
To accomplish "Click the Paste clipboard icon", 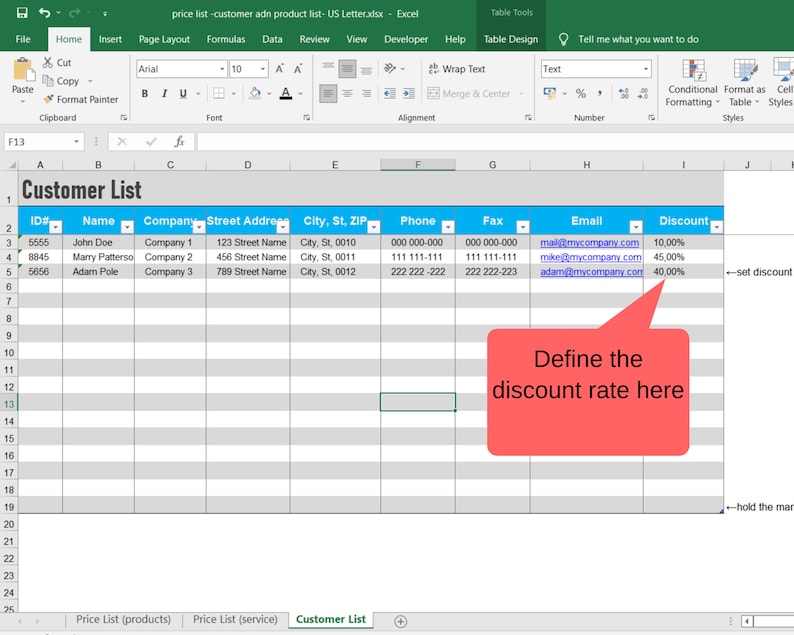I will (x=23, y=69).
